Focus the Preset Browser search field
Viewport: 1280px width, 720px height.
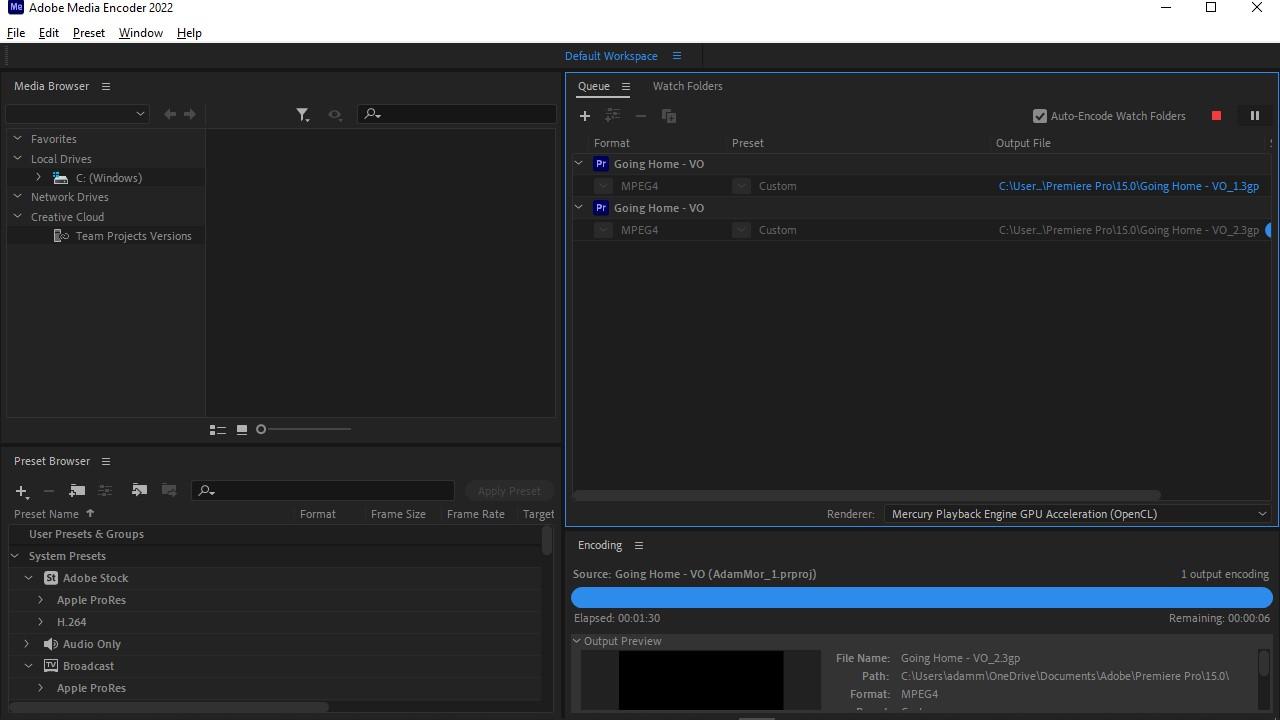(x=323, y=491)
